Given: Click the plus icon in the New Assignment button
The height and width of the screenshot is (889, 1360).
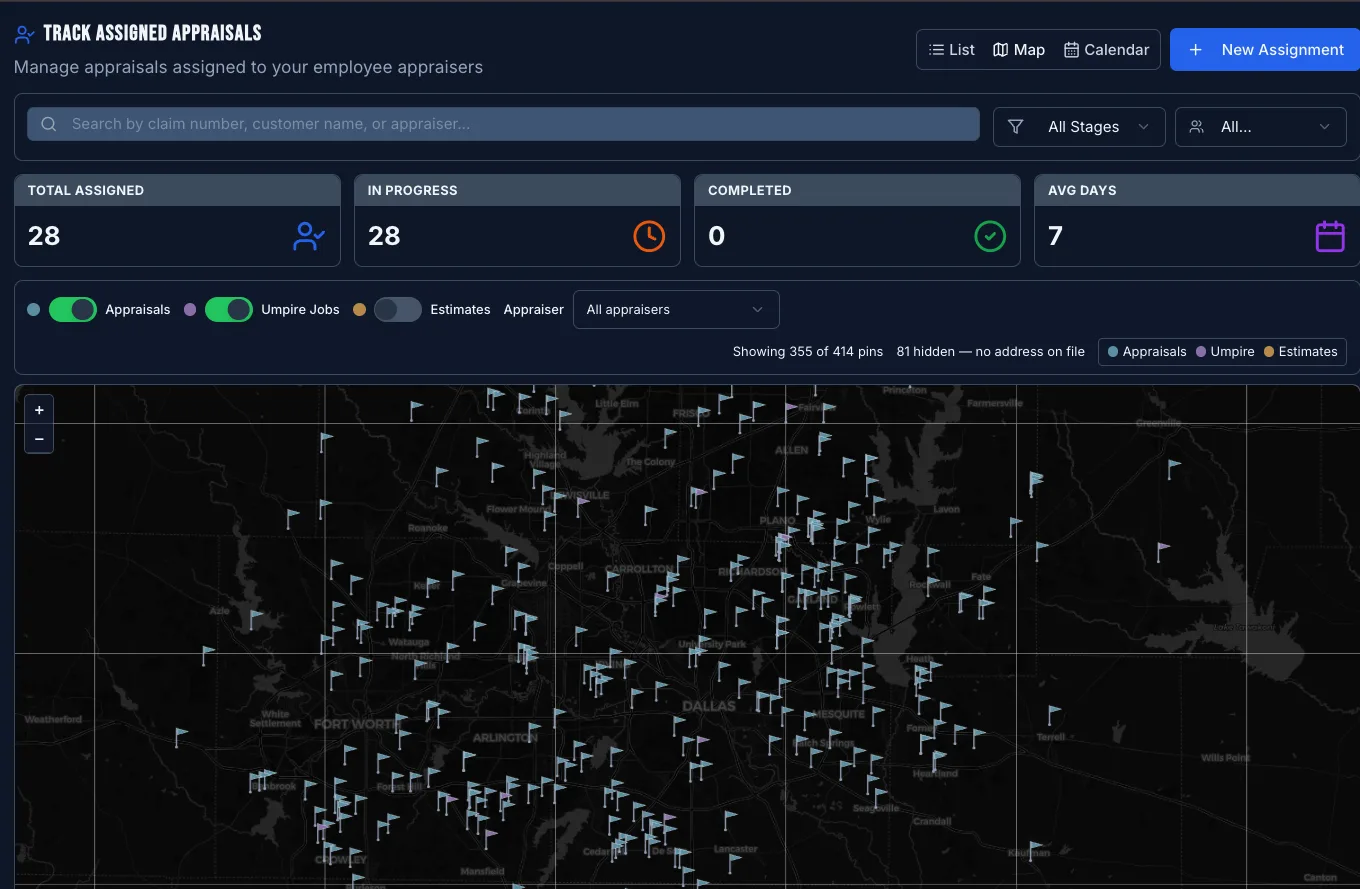Looking at the screenshot, I should (x=1195, y=50).
